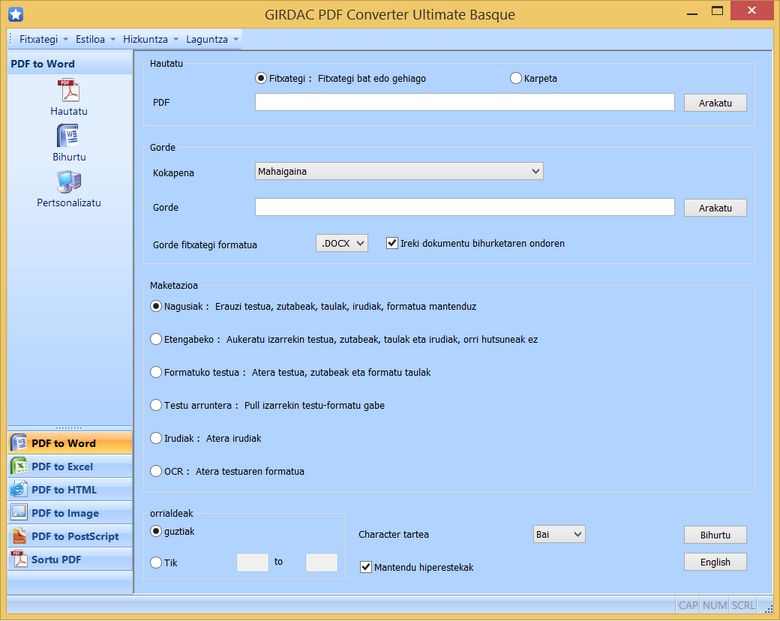Click the menu bar gripper handle

pos(10,39)
